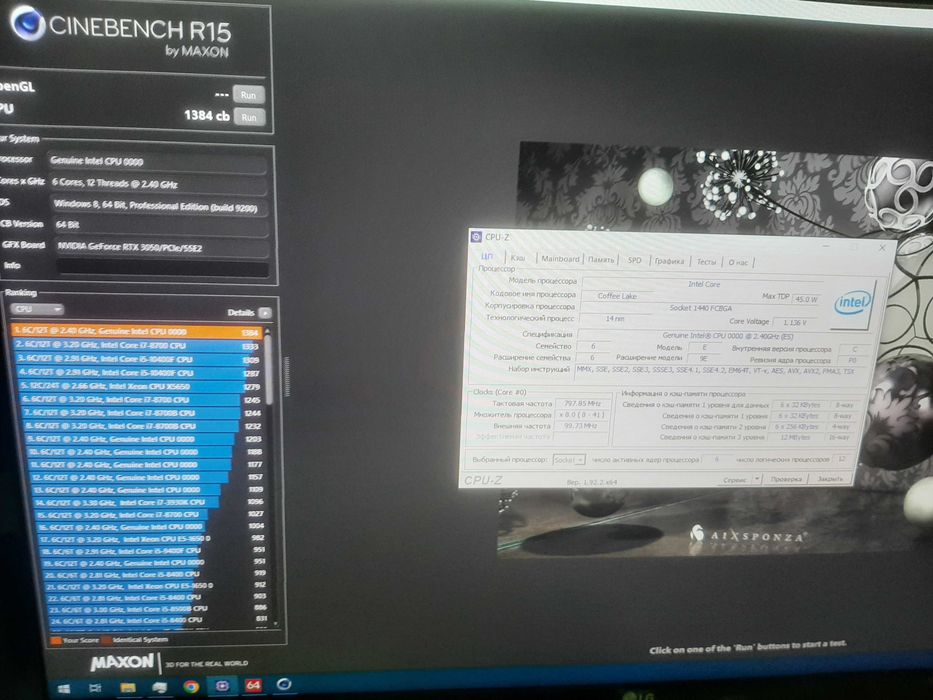Select the Графика tab in CPU-Z
Image resolution: width=933 pixels, height=700 pixels.
point(669,261)
